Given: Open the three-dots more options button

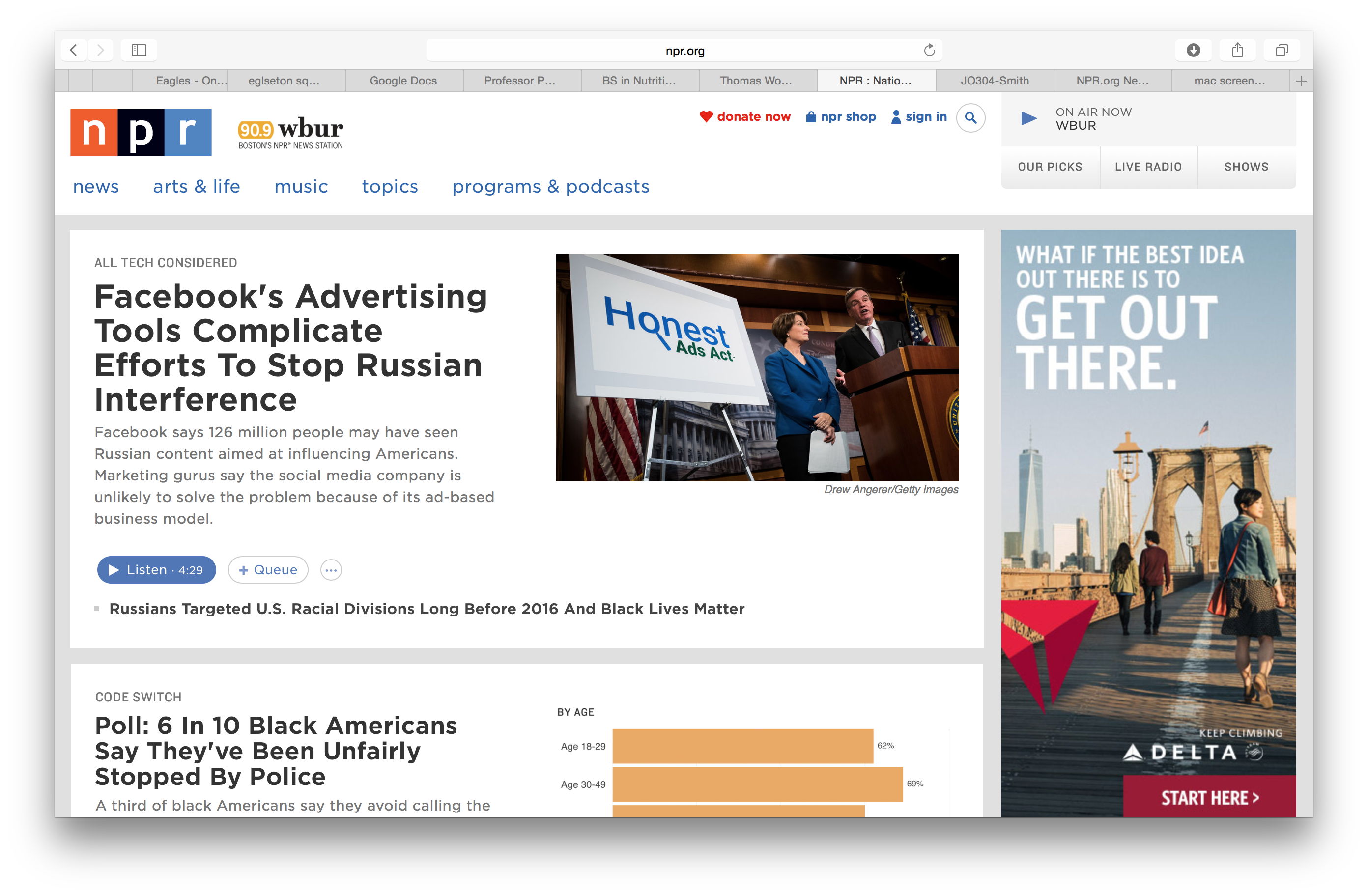Looking at the screenshot, I should tap(331, 570).
